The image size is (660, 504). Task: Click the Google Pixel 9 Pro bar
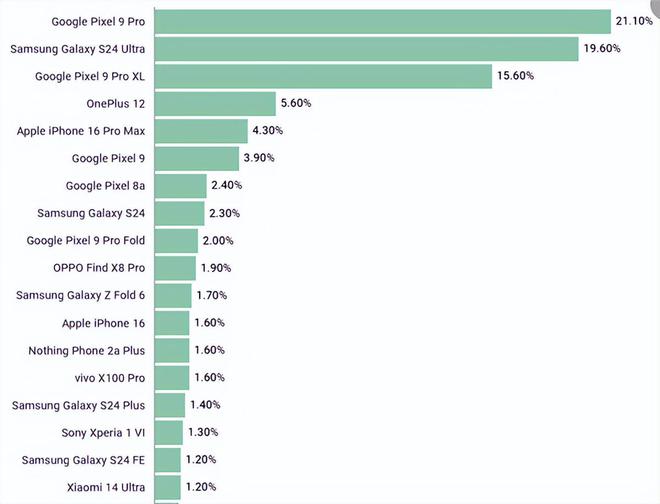383,21
